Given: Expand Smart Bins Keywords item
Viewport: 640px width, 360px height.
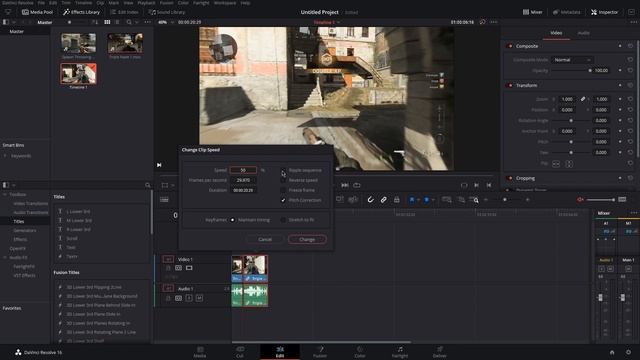Looking at the screenshot, I should [5, 156].
